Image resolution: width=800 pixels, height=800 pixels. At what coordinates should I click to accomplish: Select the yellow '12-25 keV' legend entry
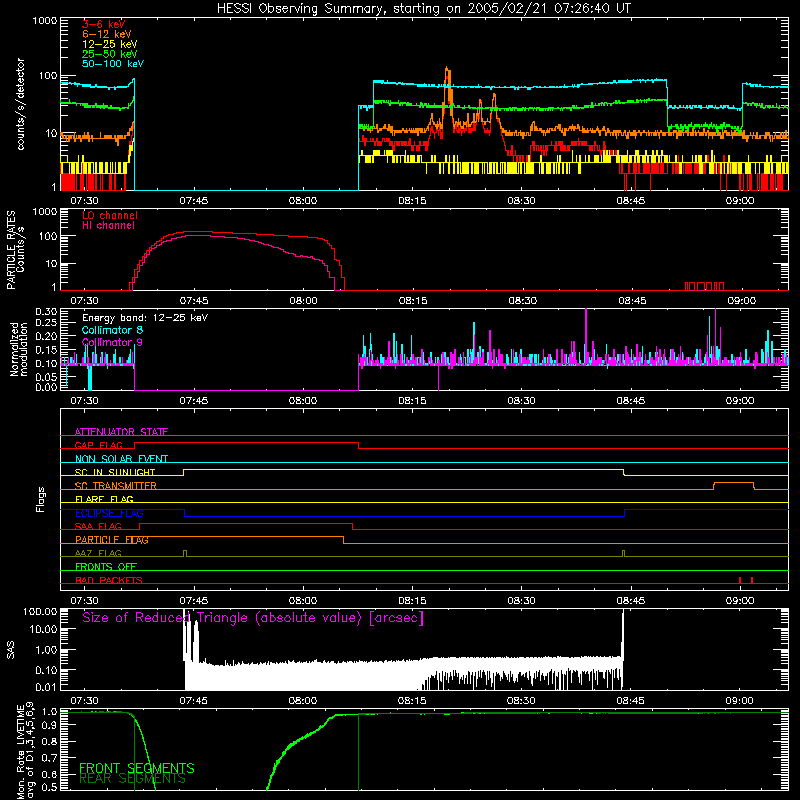coord(109,44)
